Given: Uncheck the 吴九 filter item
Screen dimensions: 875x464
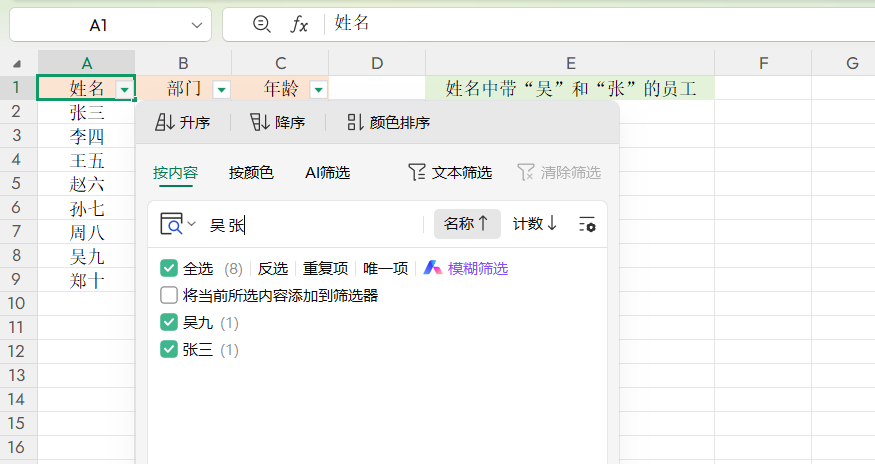Looking at the screenshot, I should 169,322.
